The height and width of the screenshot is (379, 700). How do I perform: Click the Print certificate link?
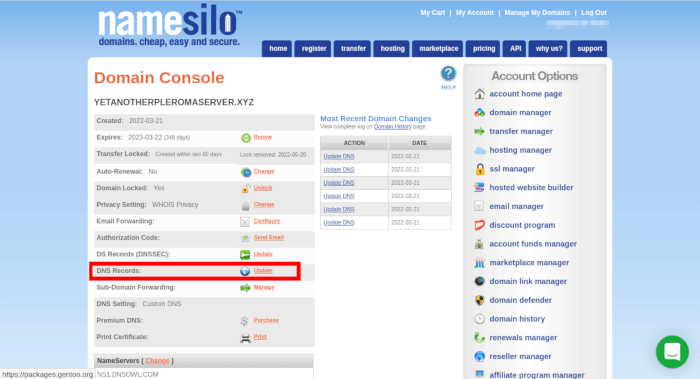pyautogui.click(x=260, y=337)
